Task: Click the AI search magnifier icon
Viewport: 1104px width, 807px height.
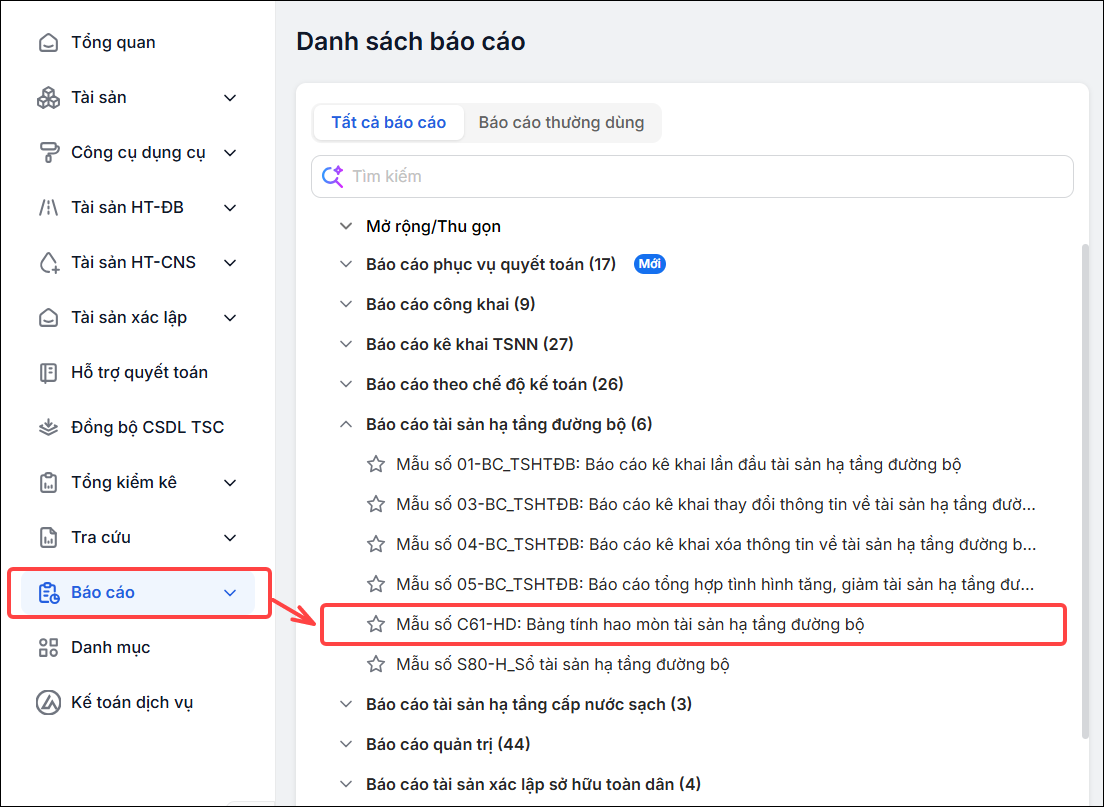Action: coord(332,176)
